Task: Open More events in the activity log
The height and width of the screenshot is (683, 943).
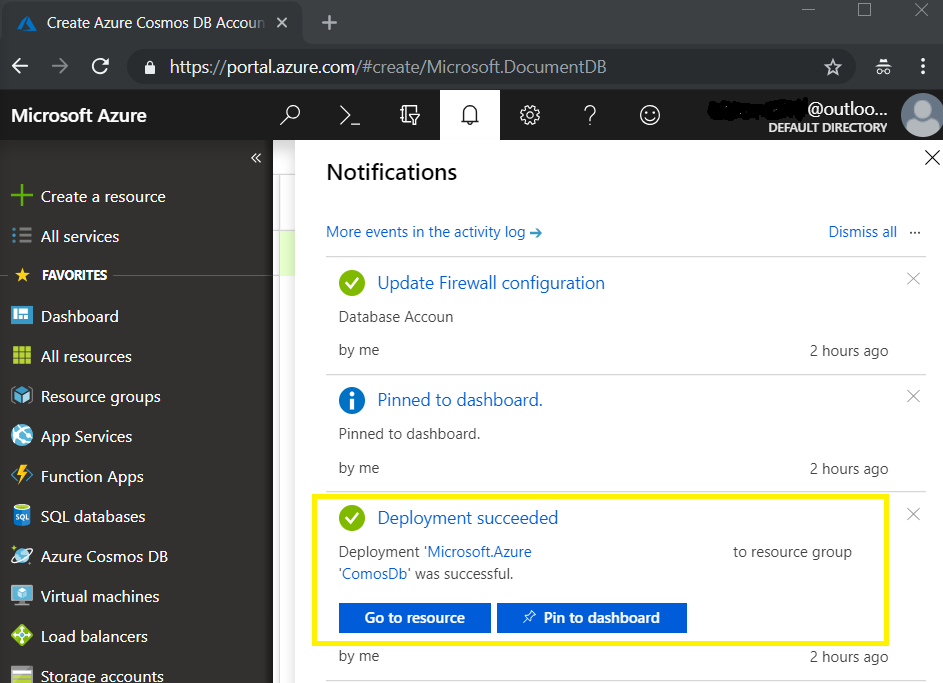Action: tap(434, 231)
